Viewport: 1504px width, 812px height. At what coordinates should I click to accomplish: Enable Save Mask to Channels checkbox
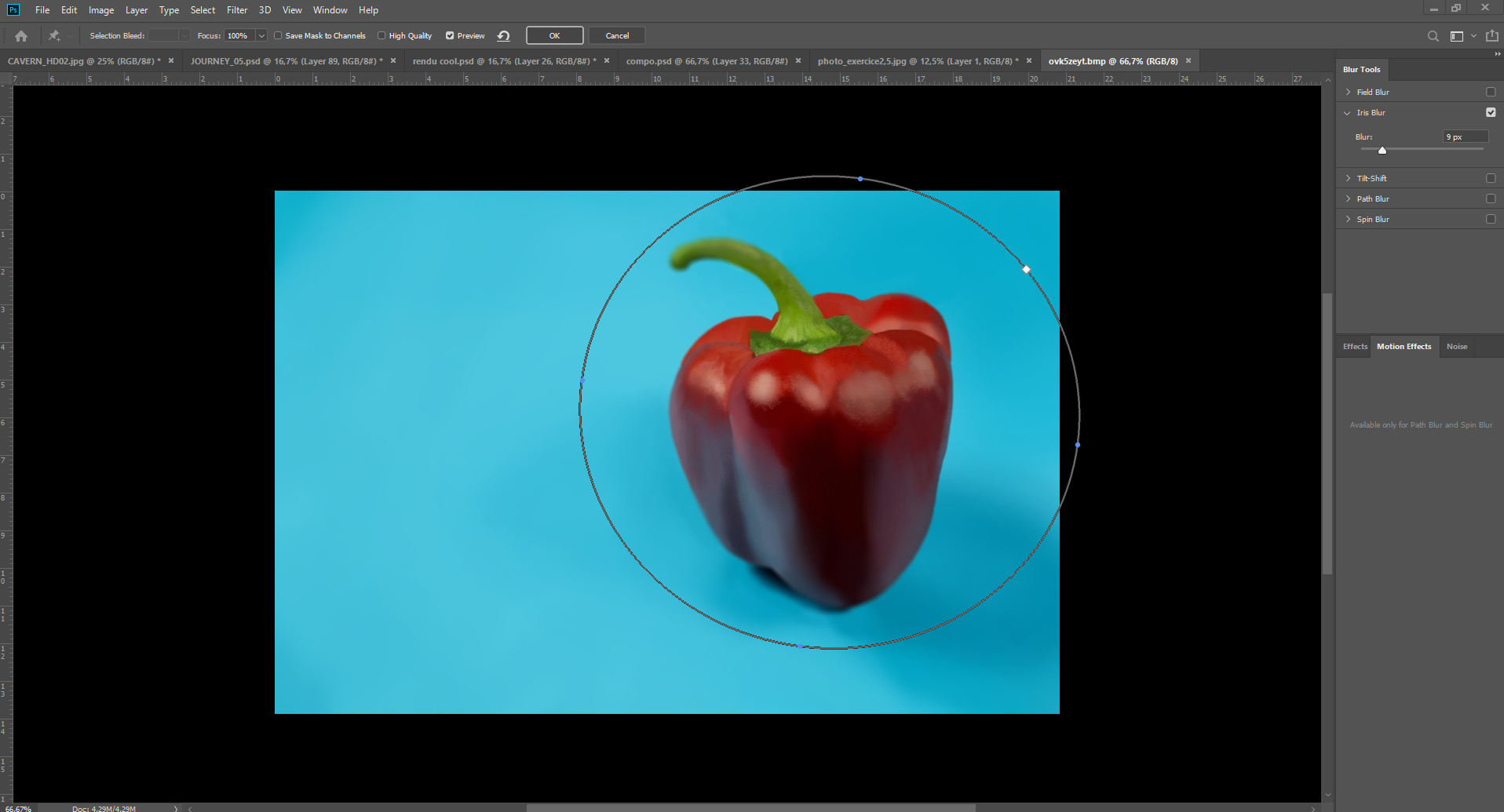pyautogui.click(x=278, y=36)
